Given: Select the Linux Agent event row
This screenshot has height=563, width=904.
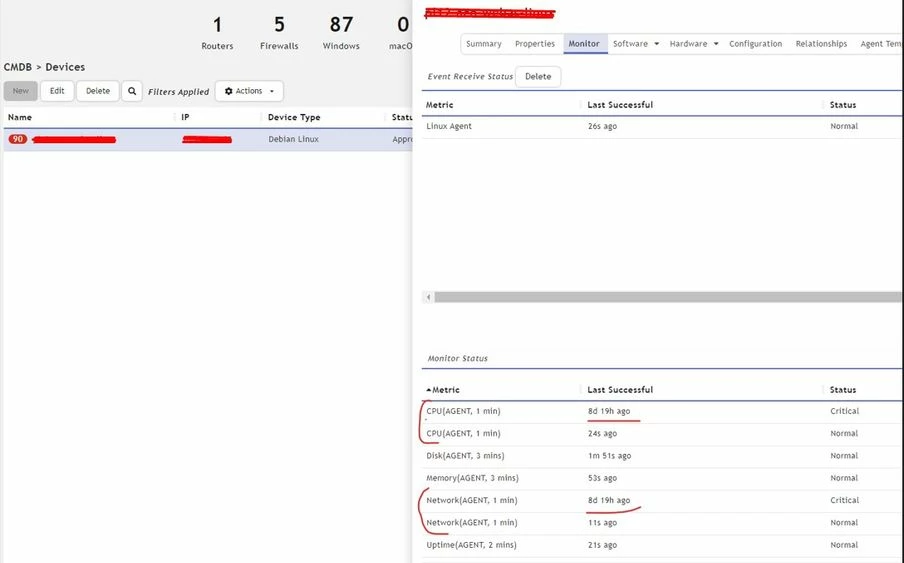Looking at the screenshot, I should click(x=662, y=126).
